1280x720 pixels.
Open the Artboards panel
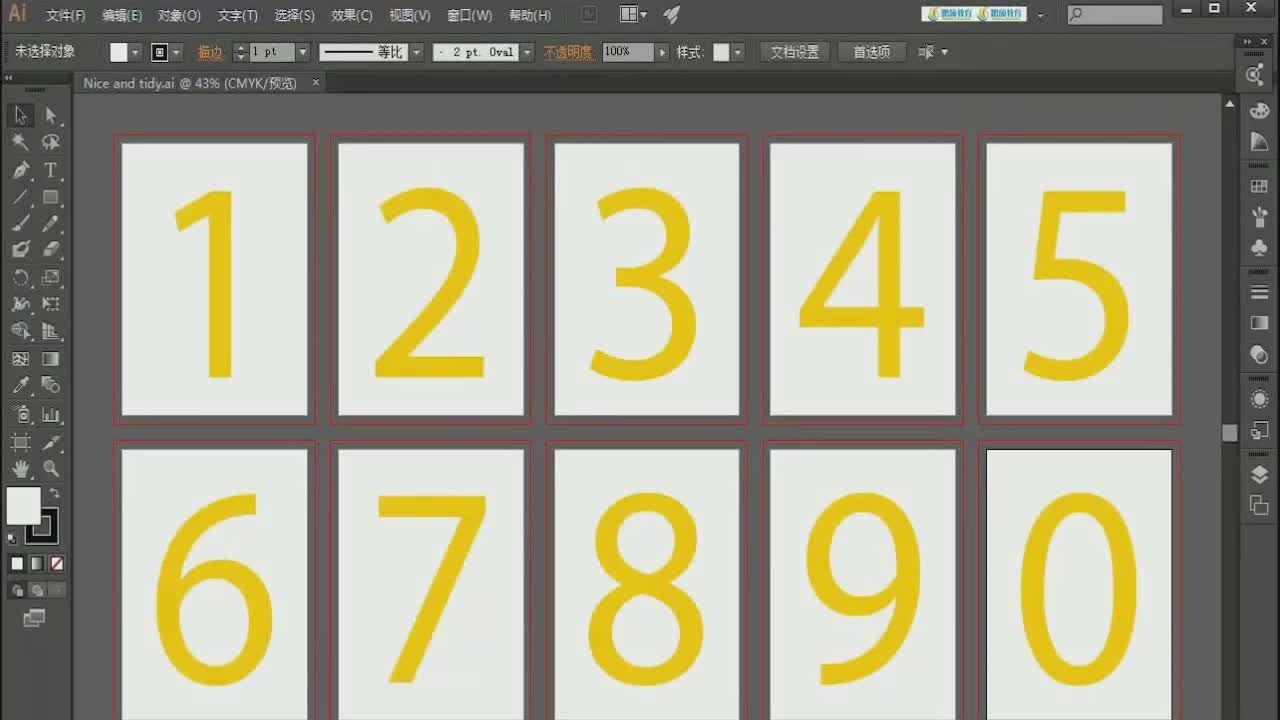(x=1259, y=505)
